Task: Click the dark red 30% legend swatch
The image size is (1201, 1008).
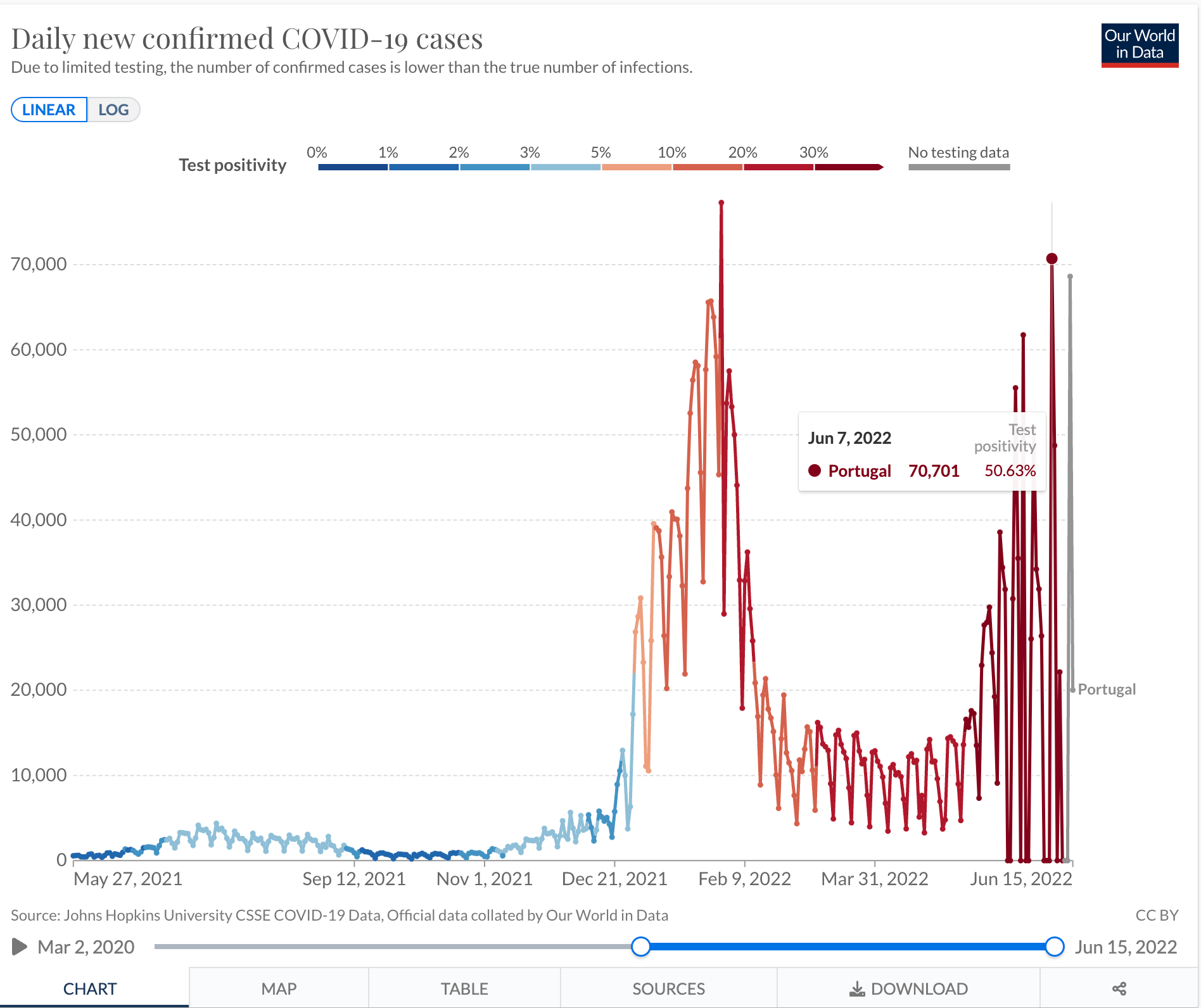Action: pyautogui.click(x=848, y=167)
